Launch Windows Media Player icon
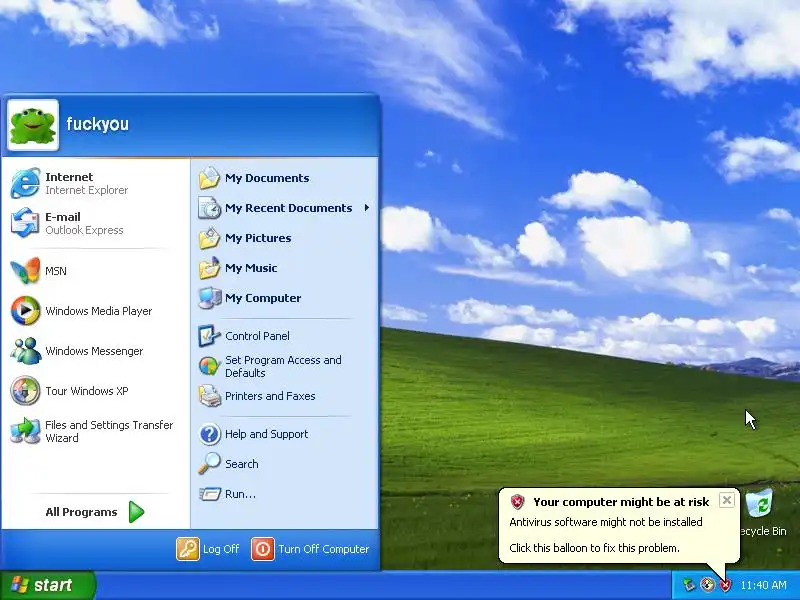This screenshot has width=800, height=600. pyautogui.click(x=25, y=311)
